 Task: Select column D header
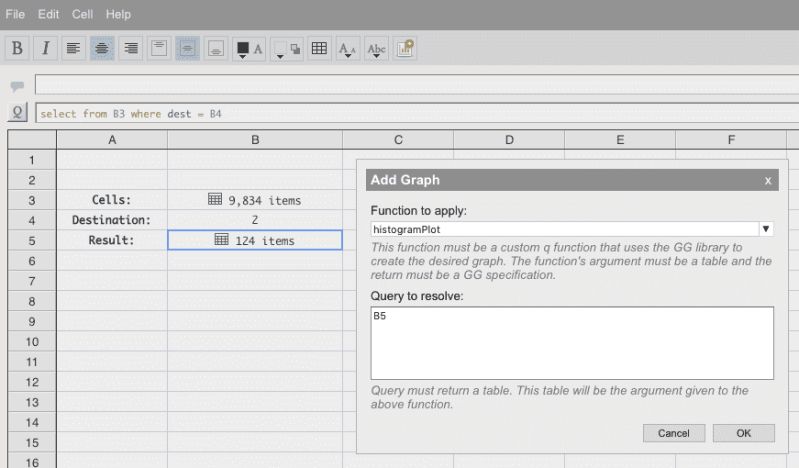click(509, 140)
